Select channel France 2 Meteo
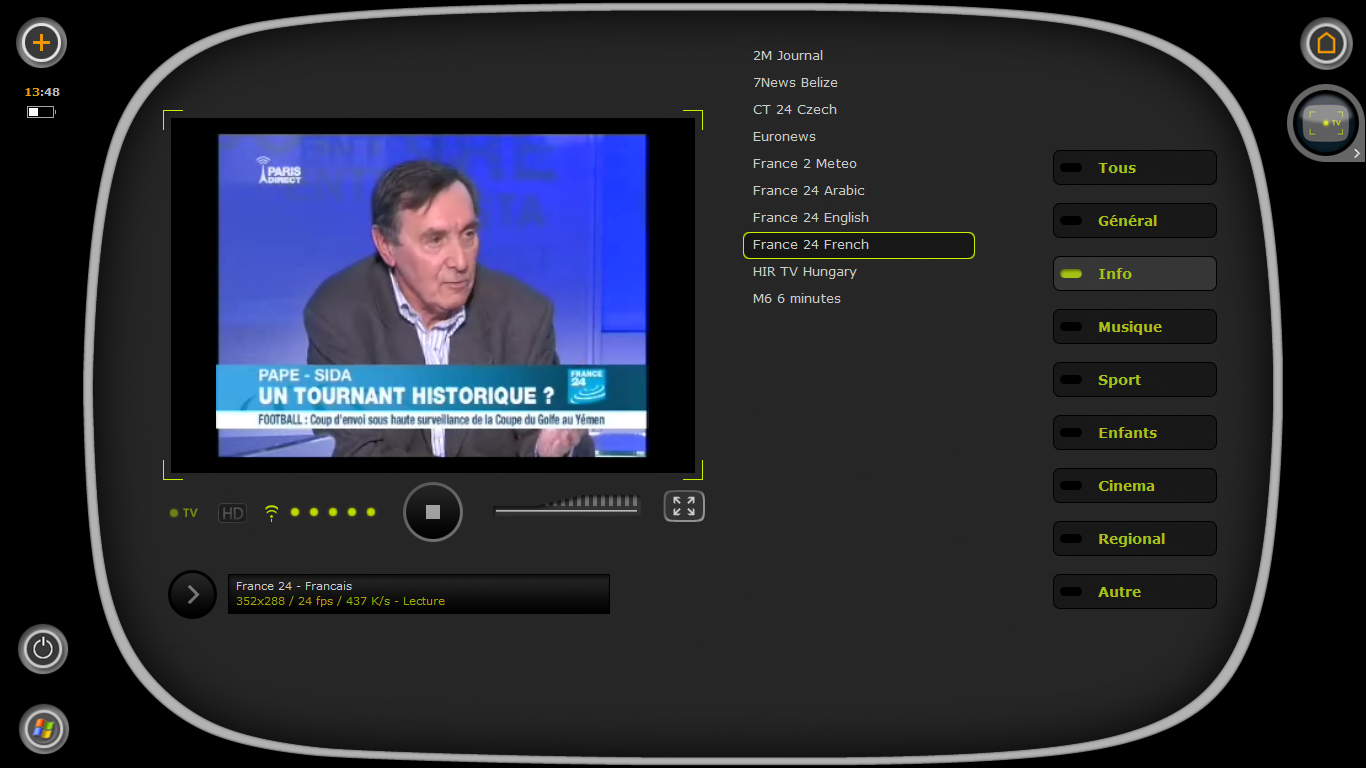The image size is (1366, 768). 805,164
